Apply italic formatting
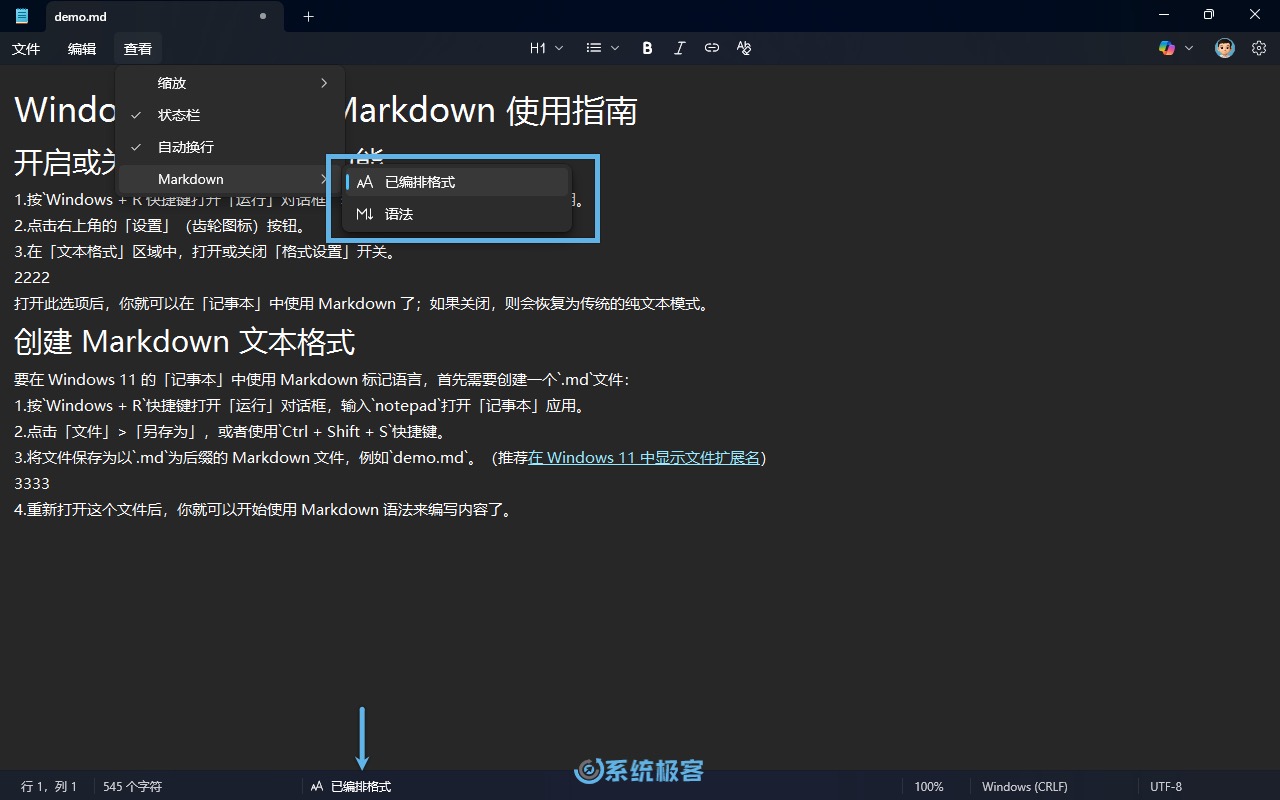 [x=679, y=48]
